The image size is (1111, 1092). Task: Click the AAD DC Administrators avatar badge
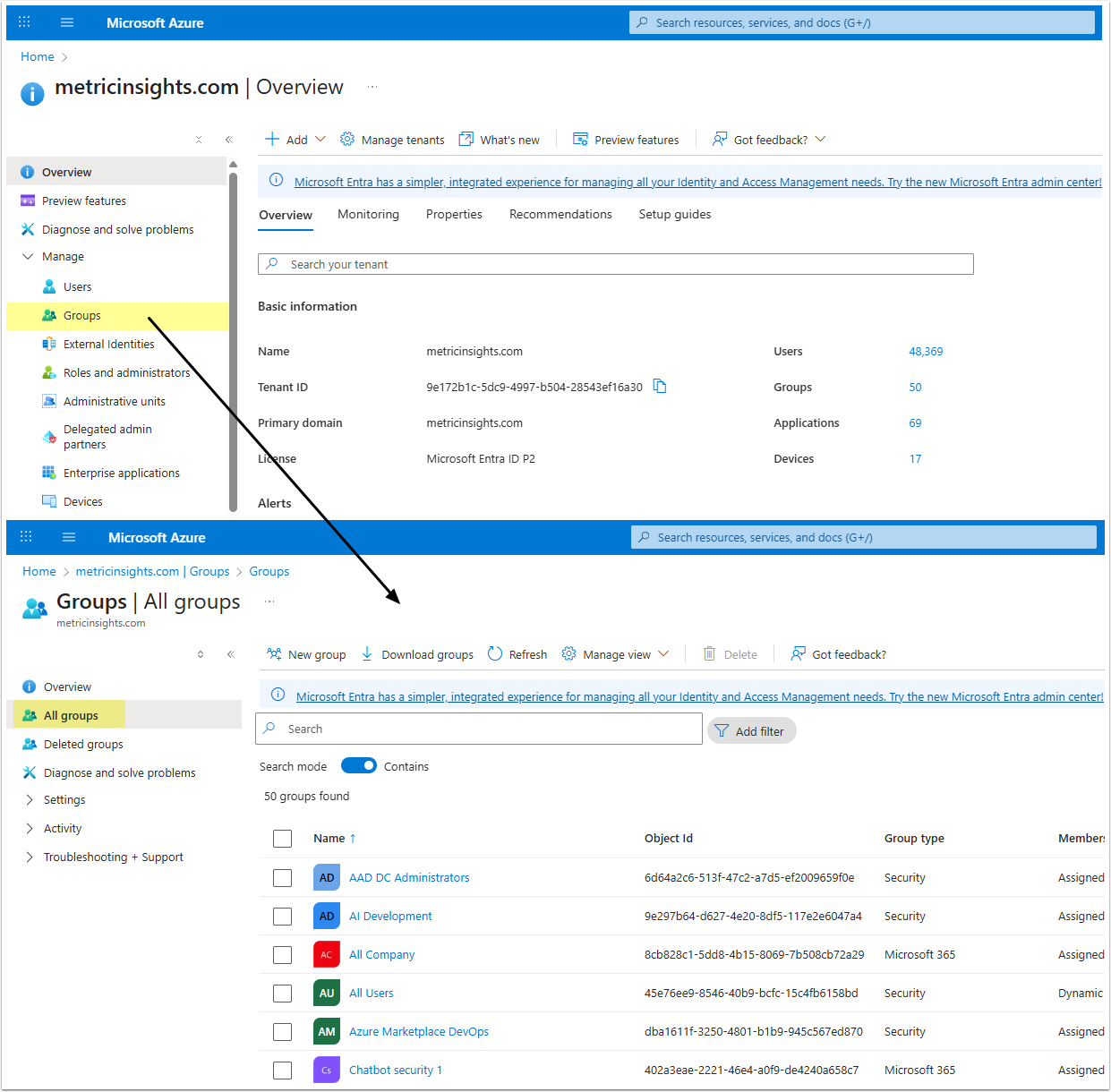pos(327,877)
